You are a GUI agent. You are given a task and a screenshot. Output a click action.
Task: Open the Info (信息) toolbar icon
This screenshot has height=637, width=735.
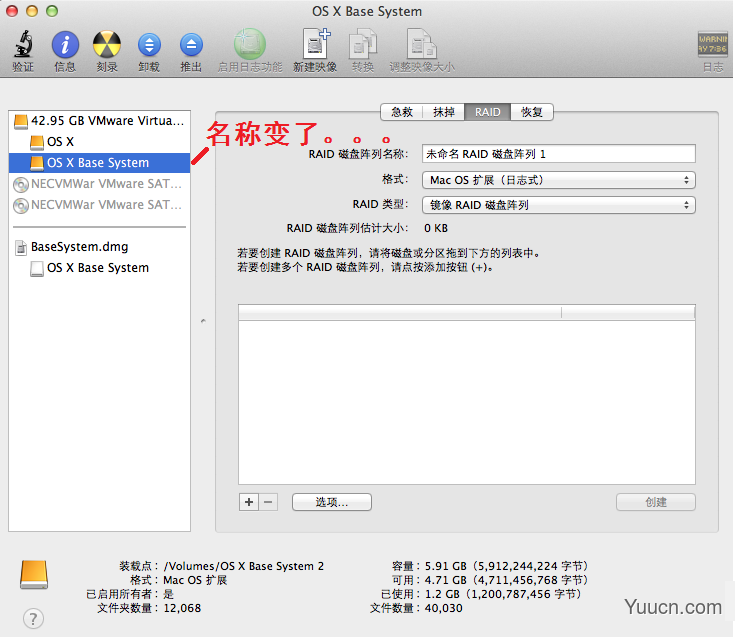[x=65, y=45]
